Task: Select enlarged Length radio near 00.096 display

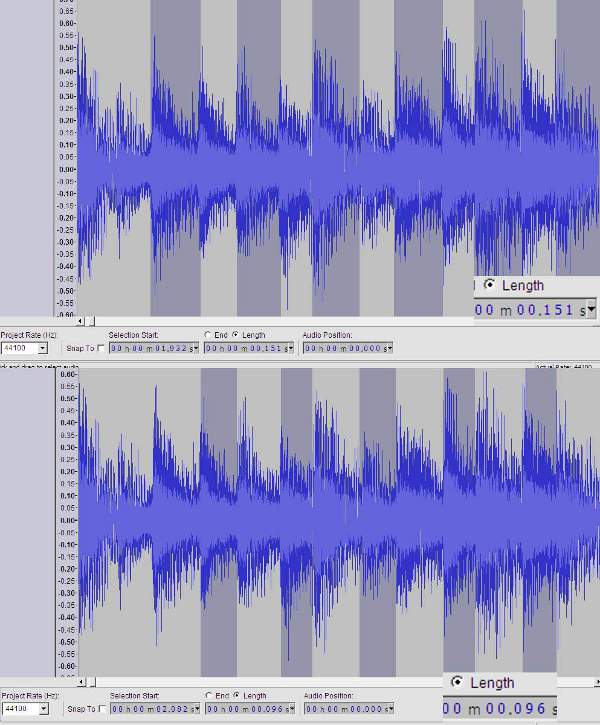Action: pos(457,682)
